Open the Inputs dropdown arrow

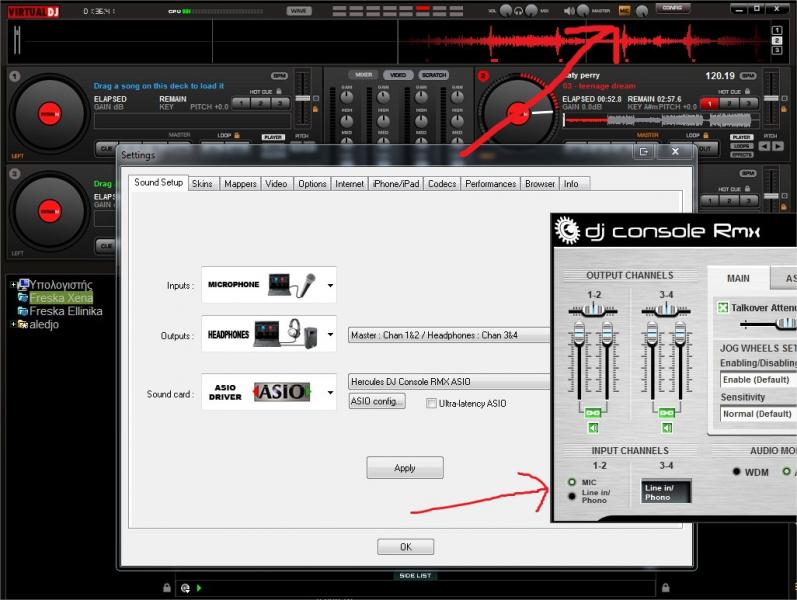pyautogui.click(x=330, y=285)
